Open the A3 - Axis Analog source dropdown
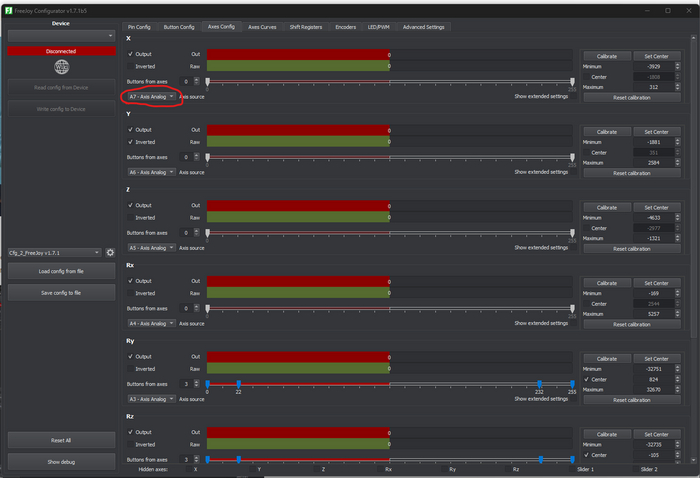Image resolution: width=700 pixels, height=478 pixels. click(x=151, y=399)
